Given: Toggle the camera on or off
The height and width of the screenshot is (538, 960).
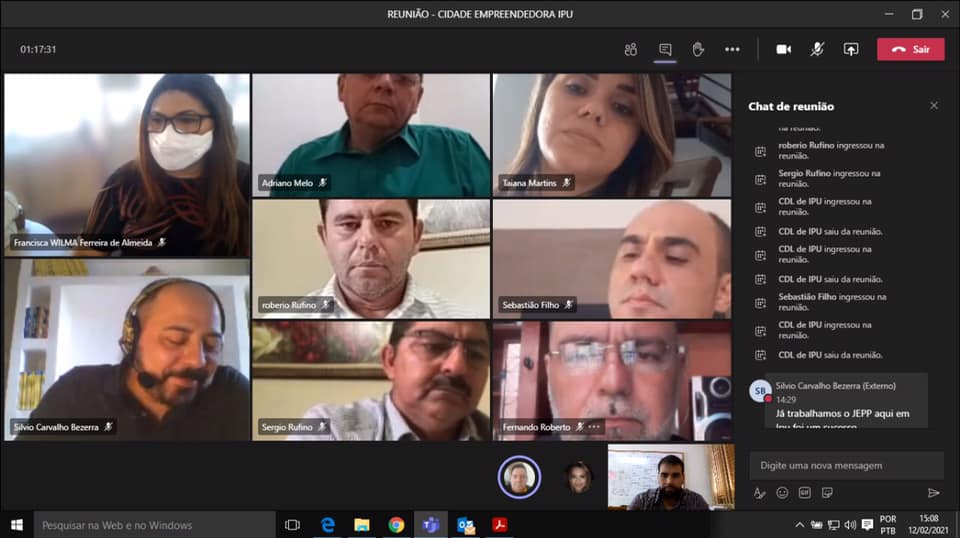Looking at the screenshot, I should [x=784, y=50].
